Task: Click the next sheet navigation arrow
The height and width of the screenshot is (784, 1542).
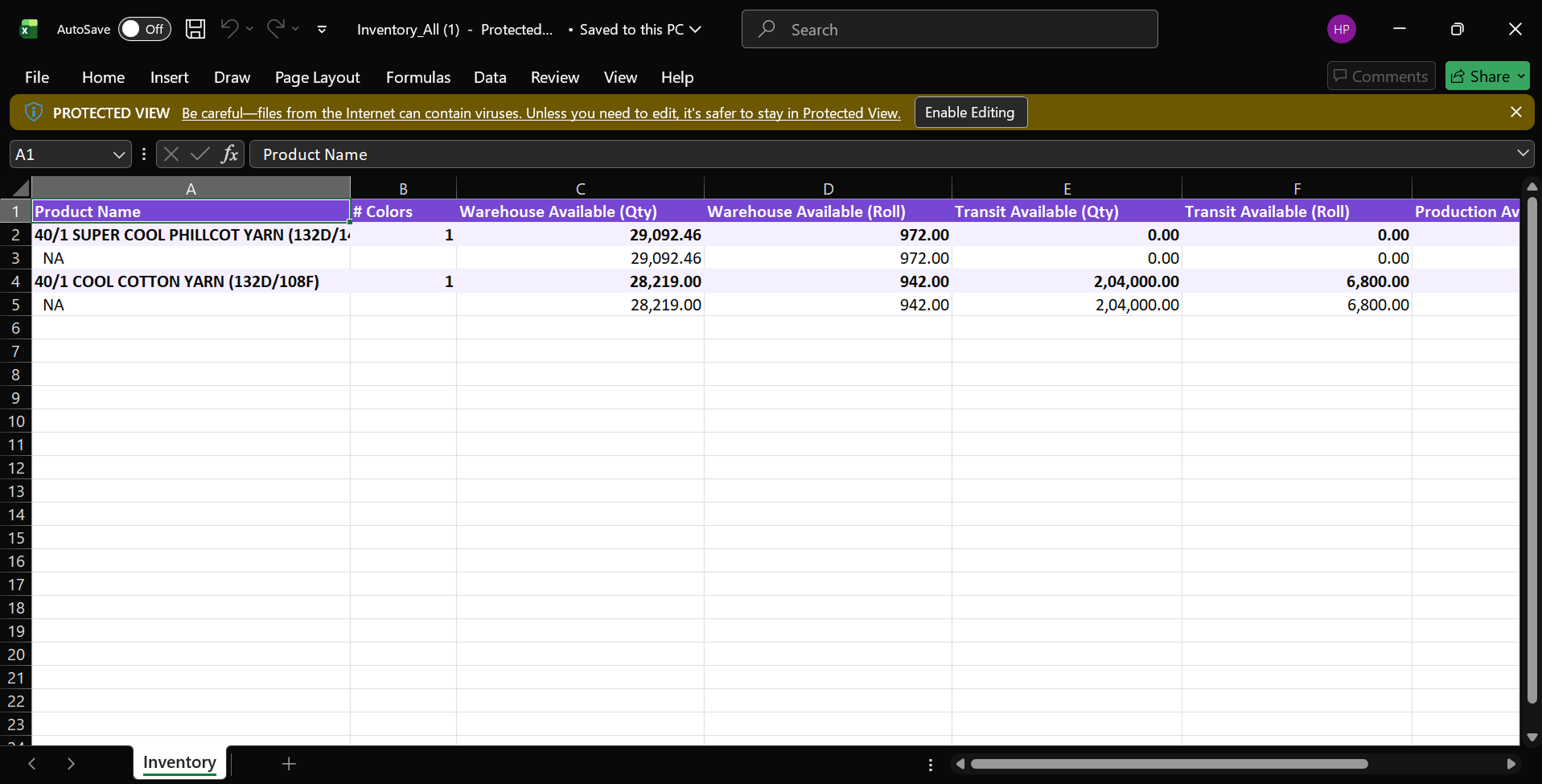Action: pyautogui.click(x=71, y=763)
